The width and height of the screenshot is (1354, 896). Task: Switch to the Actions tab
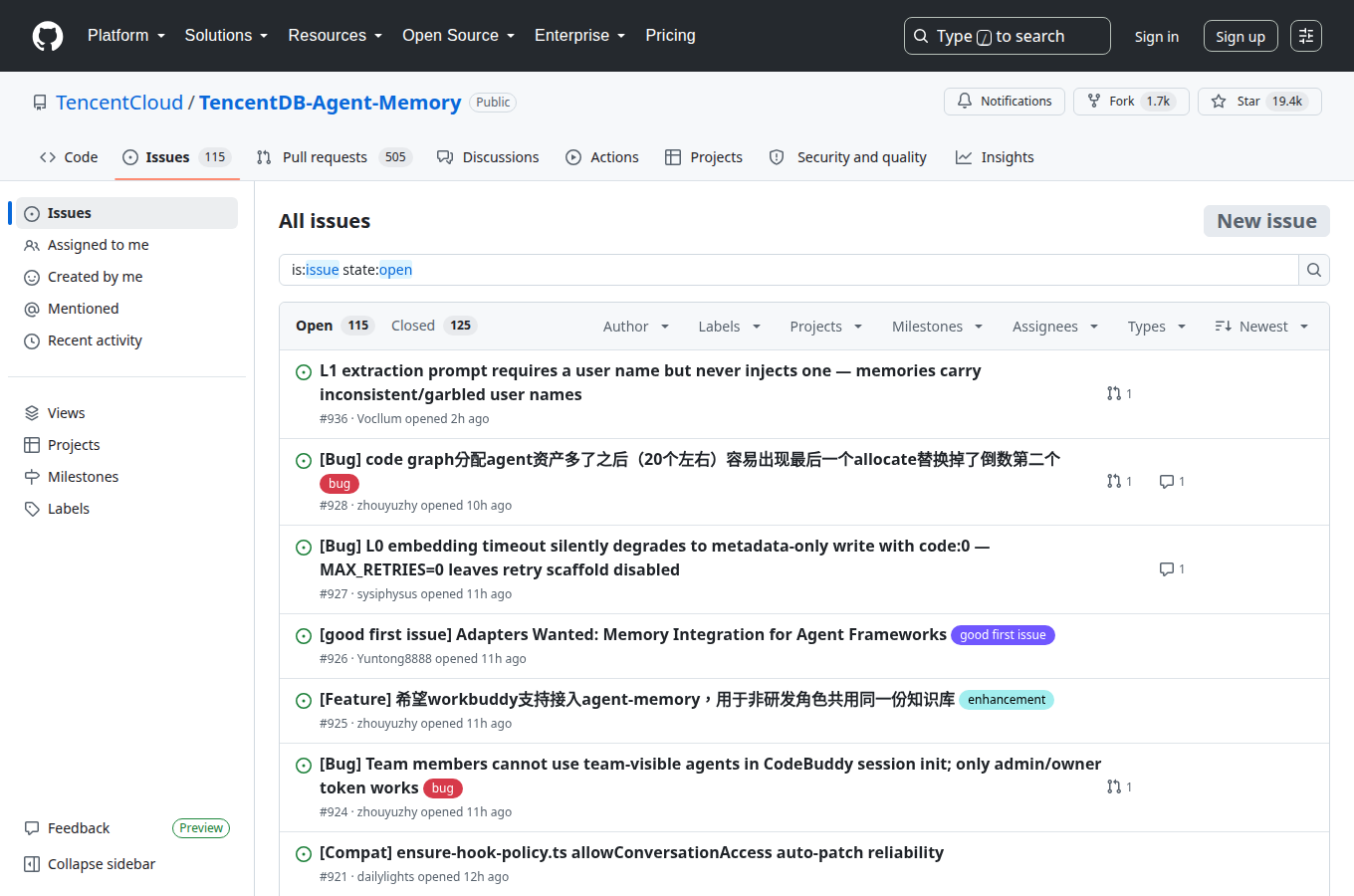pyautogui.click(x=602, y=157)
